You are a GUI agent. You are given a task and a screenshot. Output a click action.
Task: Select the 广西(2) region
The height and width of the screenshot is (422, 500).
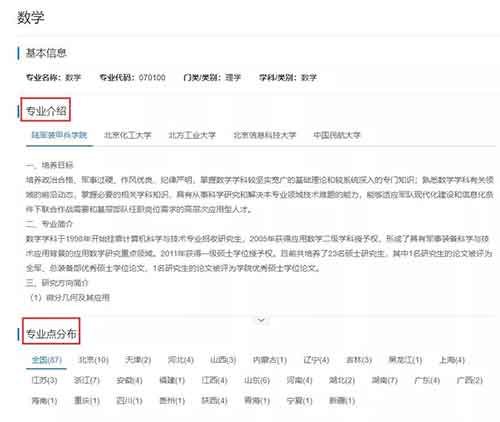(x=469, y=380)
